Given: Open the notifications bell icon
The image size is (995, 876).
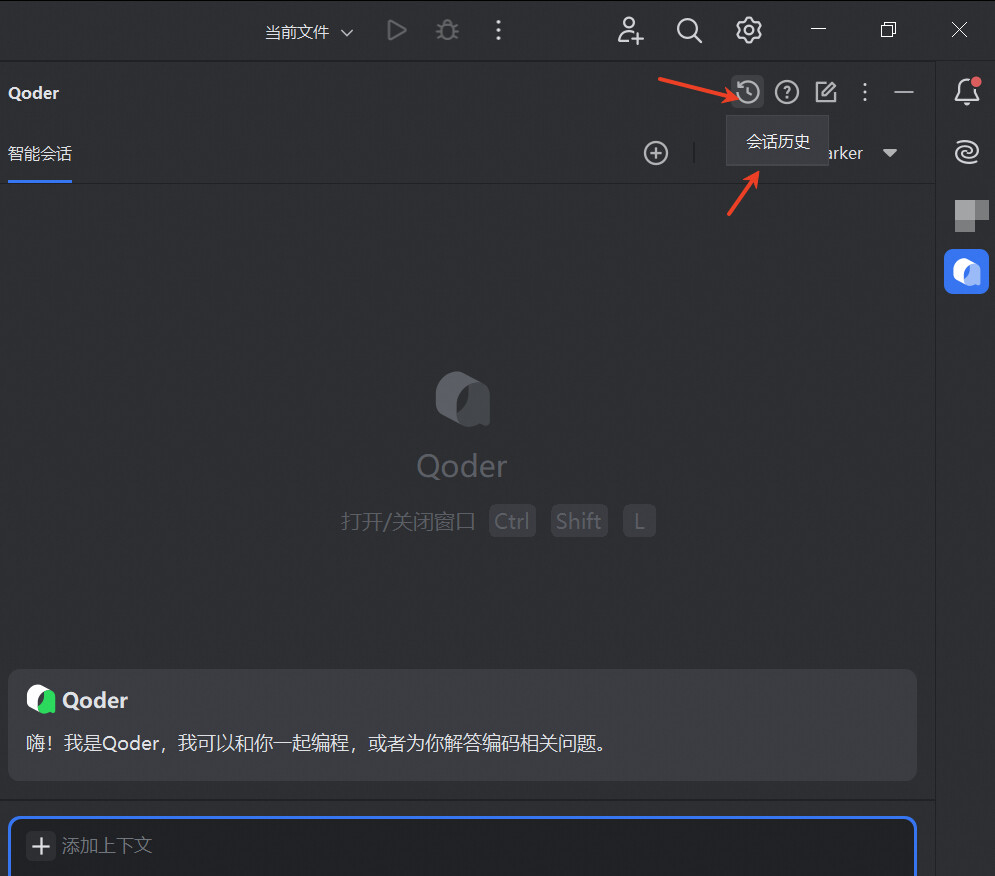Looking at the screenshot, I should pyautogui.click(x=966, y=91).
